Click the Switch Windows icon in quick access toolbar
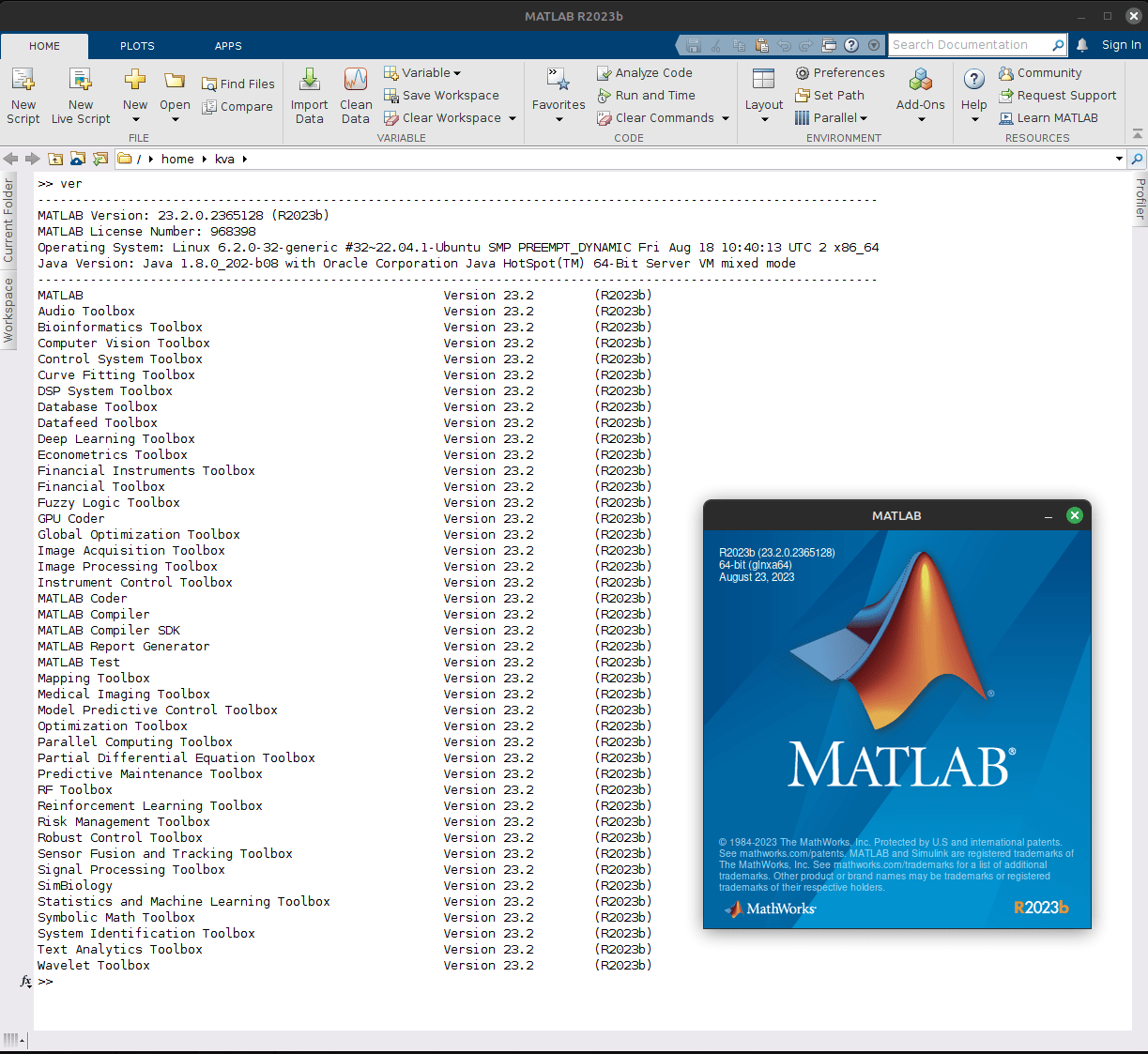 click(829, 45)
